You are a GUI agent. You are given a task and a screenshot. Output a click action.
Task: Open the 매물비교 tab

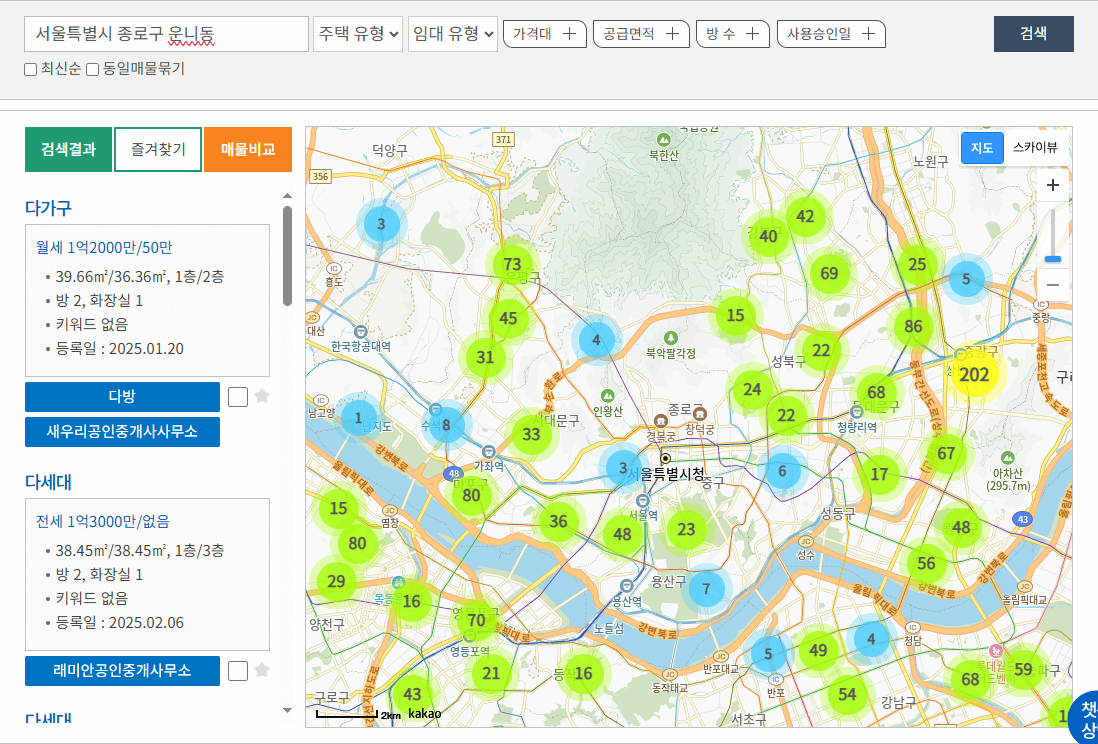tap(248, 149)
